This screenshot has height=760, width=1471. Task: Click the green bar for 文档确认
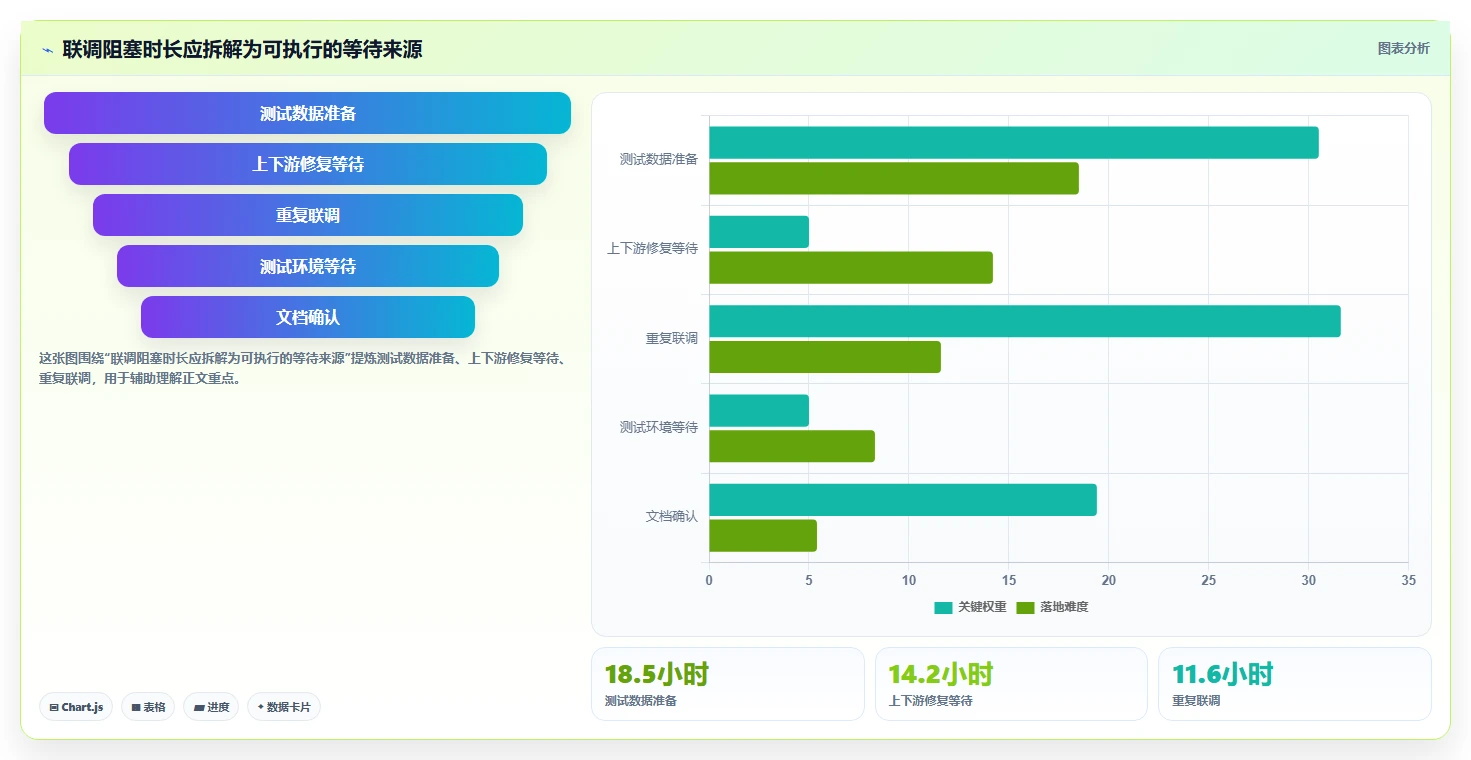[x=763, y=536]
